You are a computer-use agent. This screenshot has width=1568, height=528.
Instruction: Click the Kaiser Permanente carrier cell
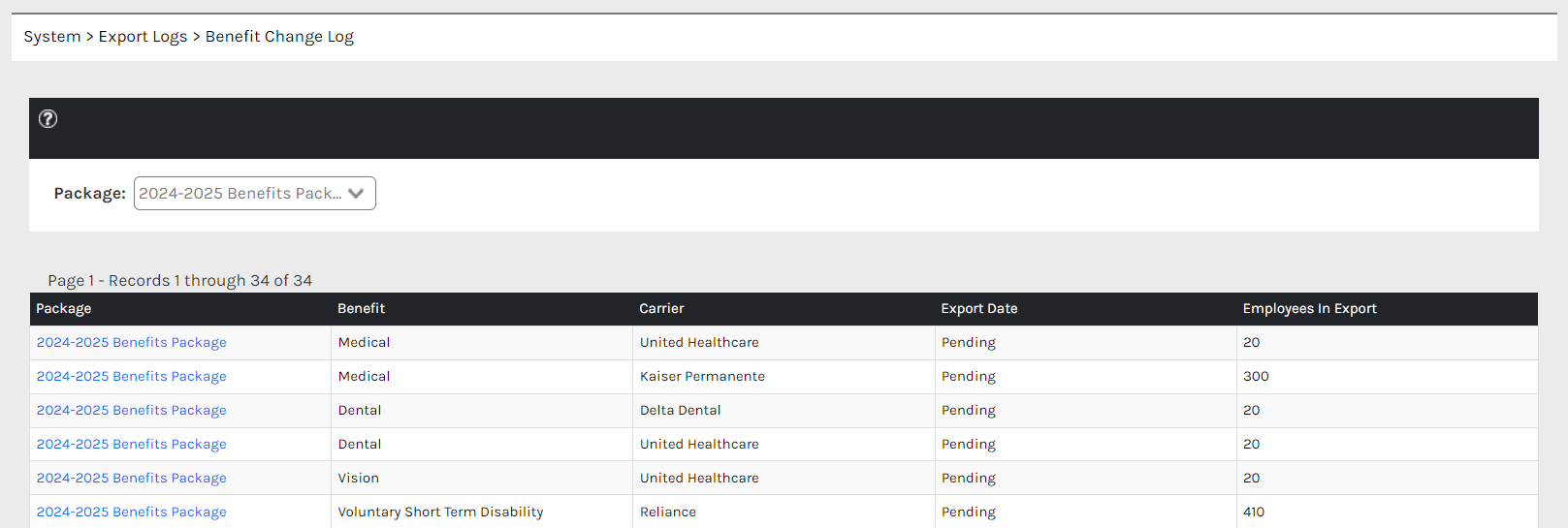coord(702,377)
